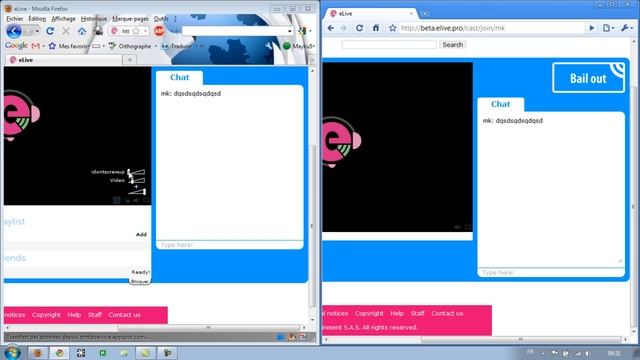Toggle the speaker icon in Chrome player
This screenshot has width=640, height=360.
click(x=458, y=227)
